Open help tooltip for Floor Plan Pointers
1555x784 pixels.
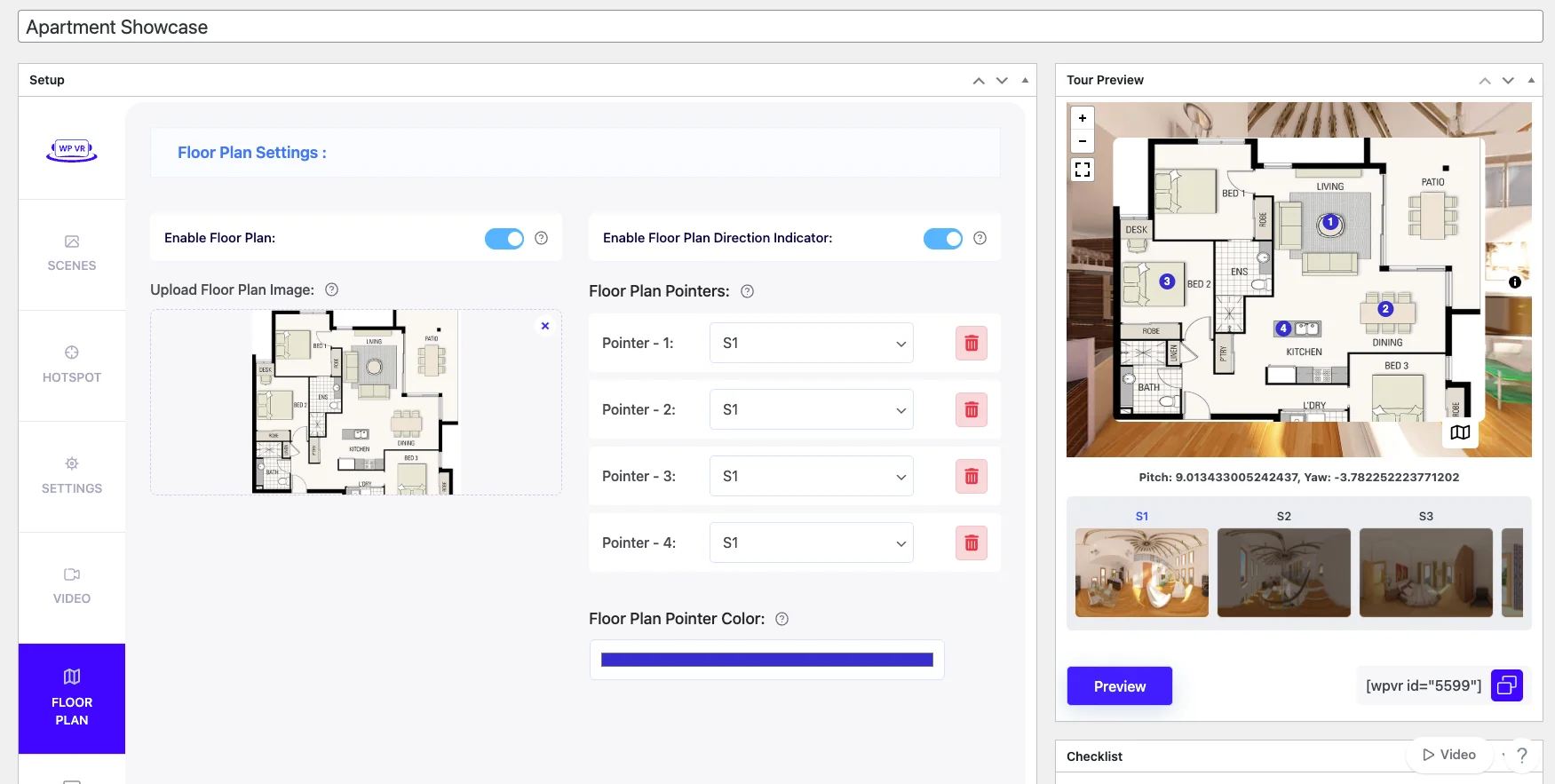click(748, 291)
